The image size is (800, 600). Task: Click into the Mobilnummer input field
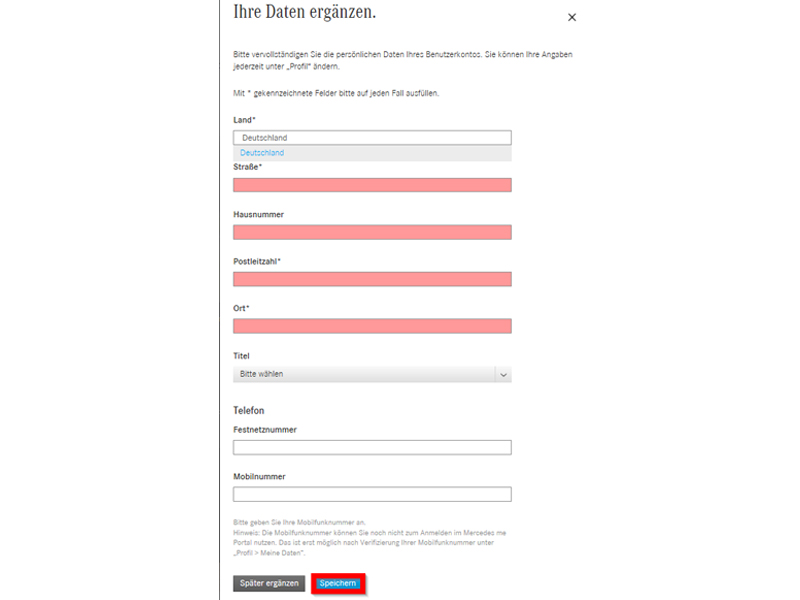(x=372, y=494)
